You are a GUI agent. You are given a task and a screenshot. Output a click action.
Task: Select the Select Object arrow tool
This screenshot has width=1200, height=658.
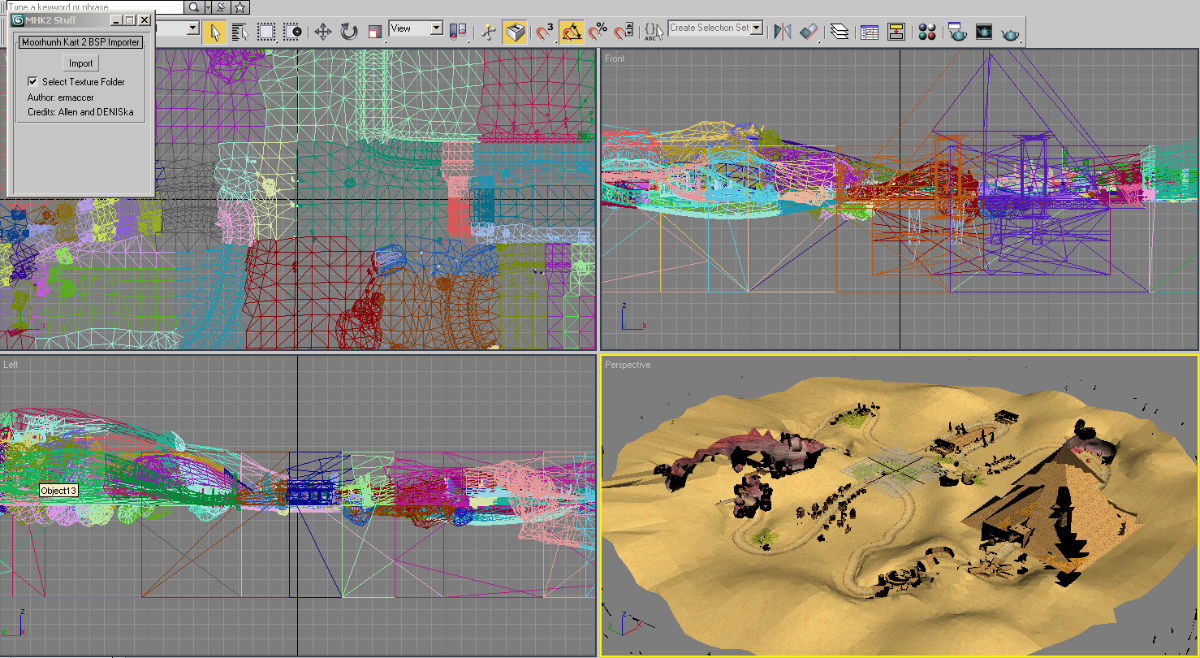[214, 32]
